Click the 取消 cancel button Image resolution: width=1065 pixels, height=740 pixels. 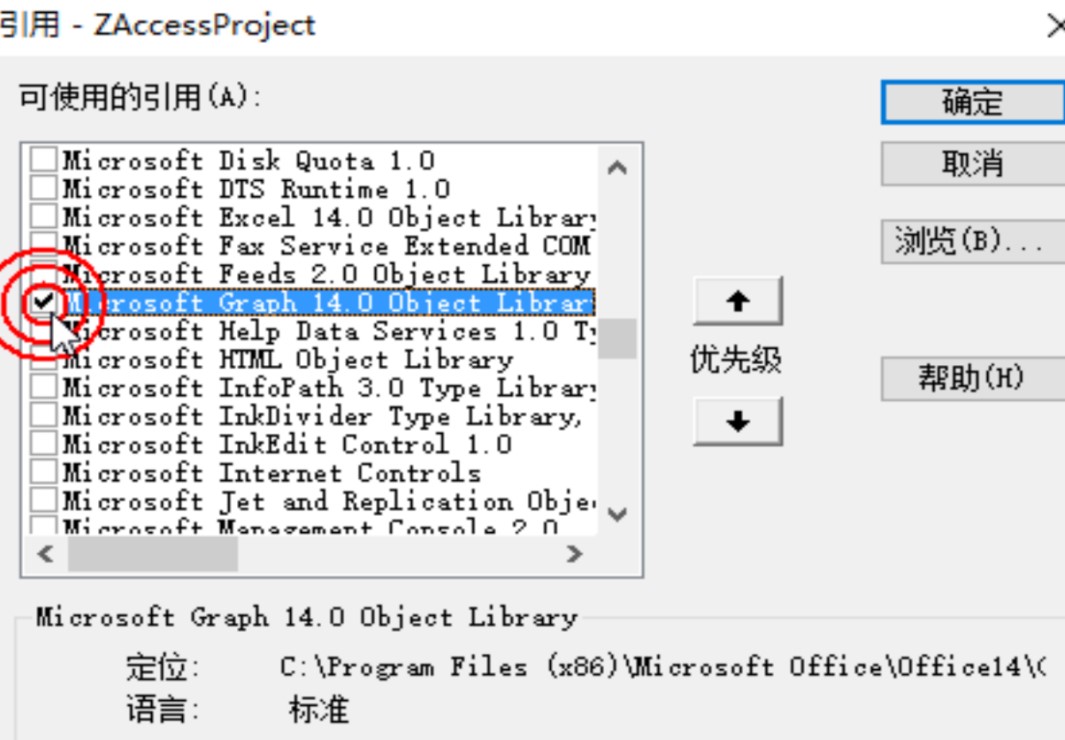coord(973,164)
